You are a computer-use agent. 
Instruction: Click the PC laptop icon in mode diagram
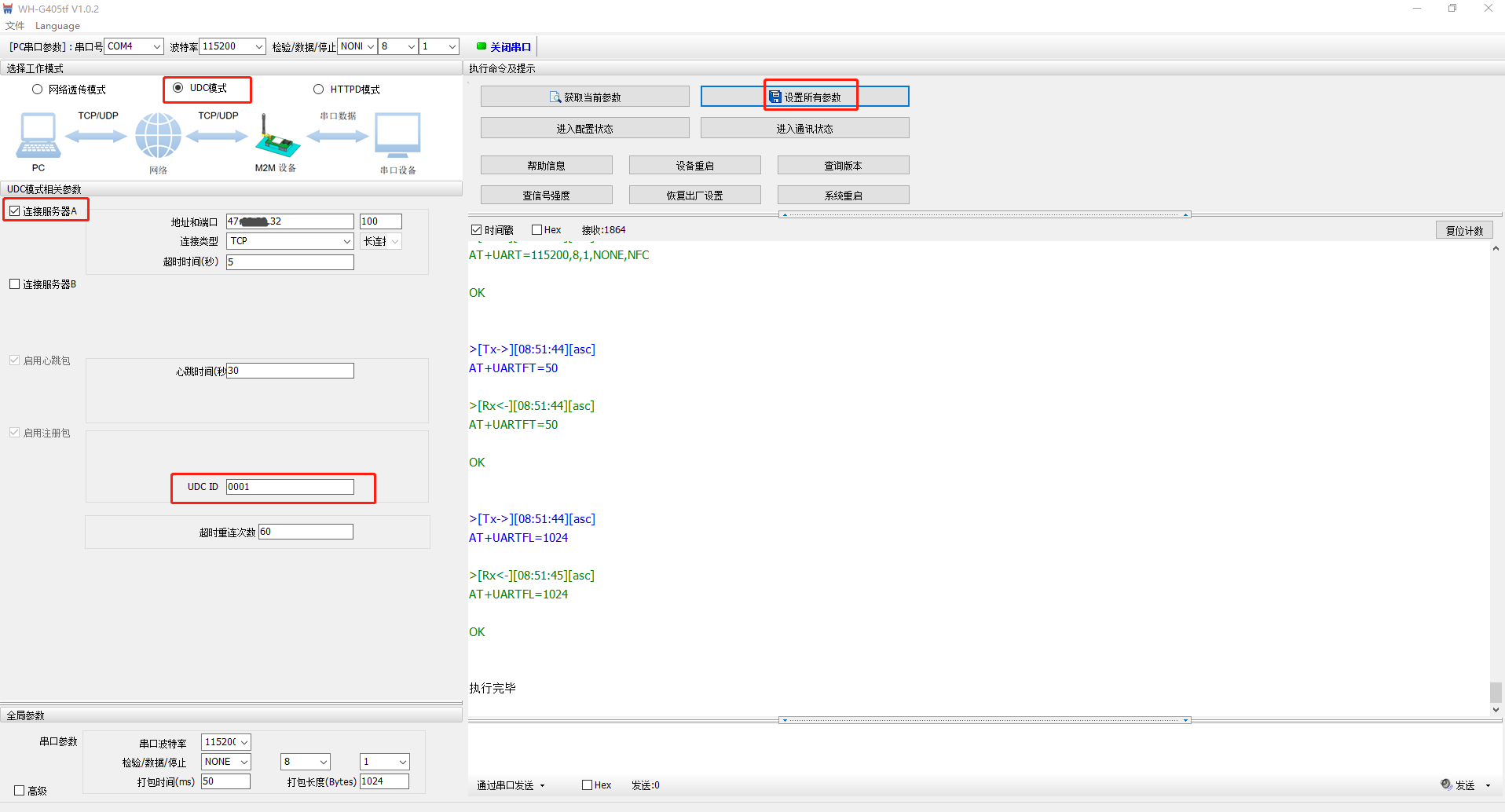click(x=38, y=135)
